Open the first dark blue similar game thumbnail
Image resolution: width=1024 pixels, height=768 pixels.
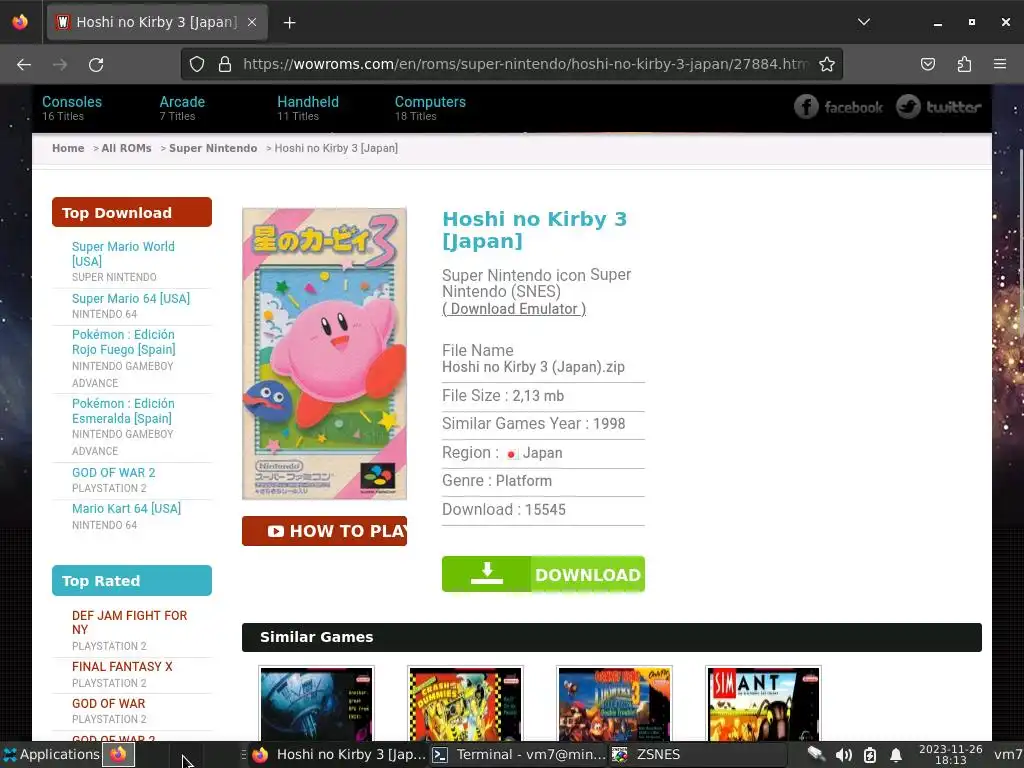coord(316,703)
